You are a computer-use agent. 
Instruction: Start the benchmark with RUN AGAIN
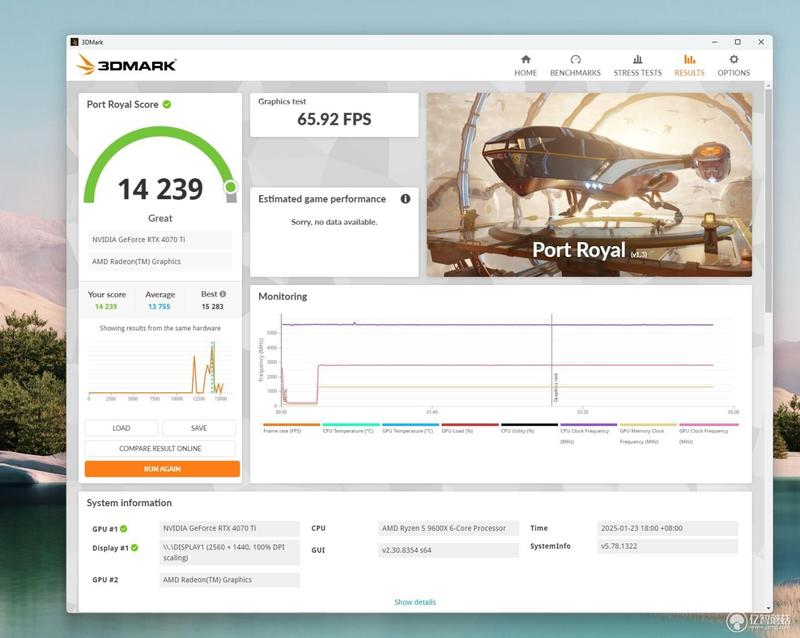pos(162,469)
